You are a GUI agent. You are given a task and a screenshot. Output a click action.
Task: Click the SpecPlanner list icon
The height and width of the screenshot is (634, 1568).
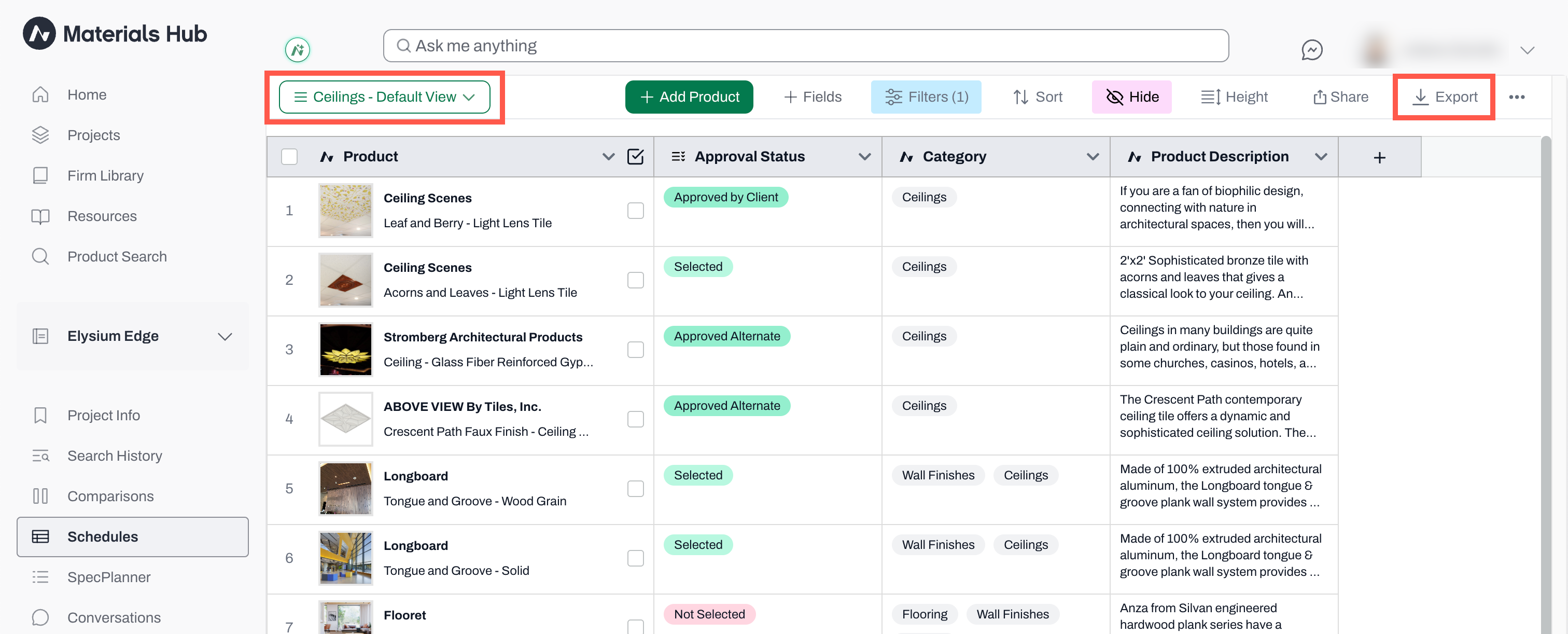point(40,577)
